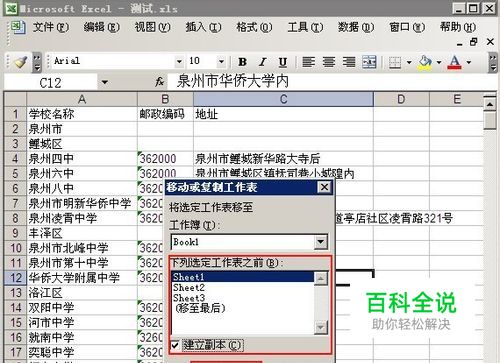The width and height of the screenshot is (500, 363).
Task: Click cell 华侨大学附属中学
Action: pyautogui.click(x=82, y=278)
